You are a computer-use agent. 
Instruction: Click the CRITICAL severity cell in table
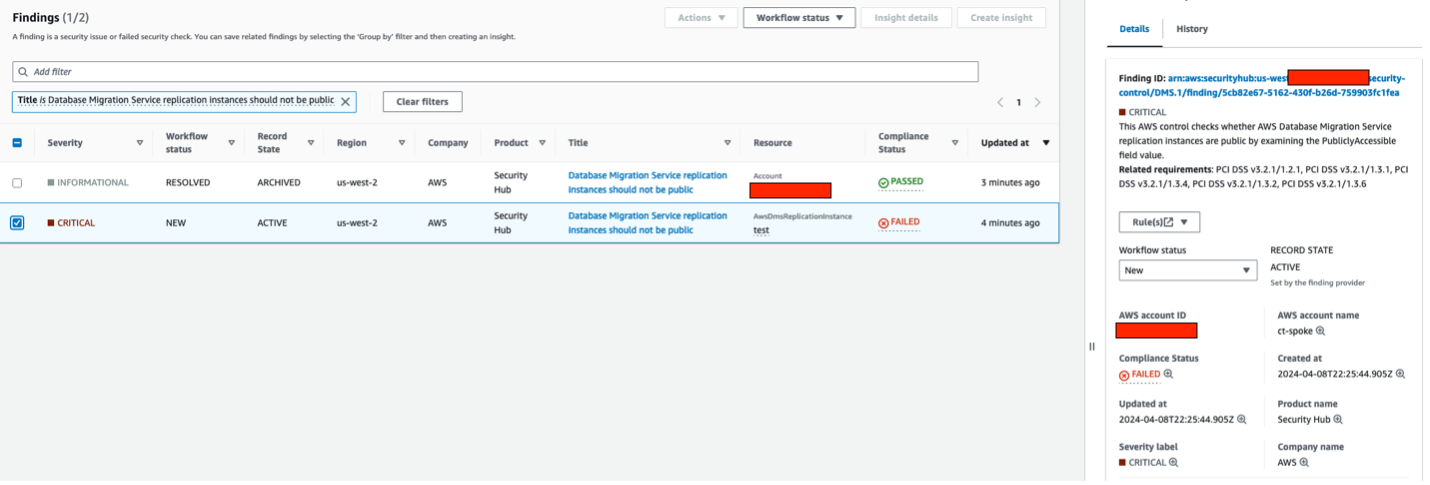[x=71, y=223]
